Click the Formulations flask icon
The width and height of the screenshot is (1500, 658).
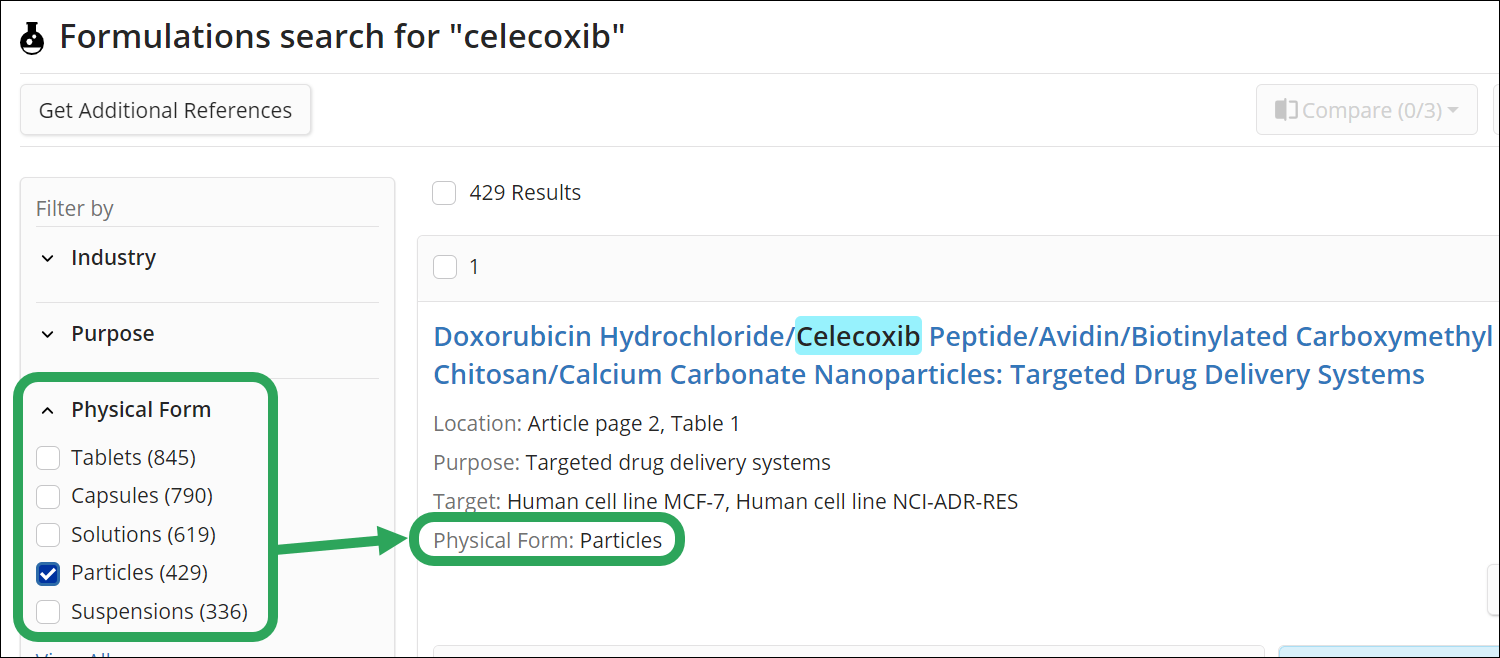point(33,37)
